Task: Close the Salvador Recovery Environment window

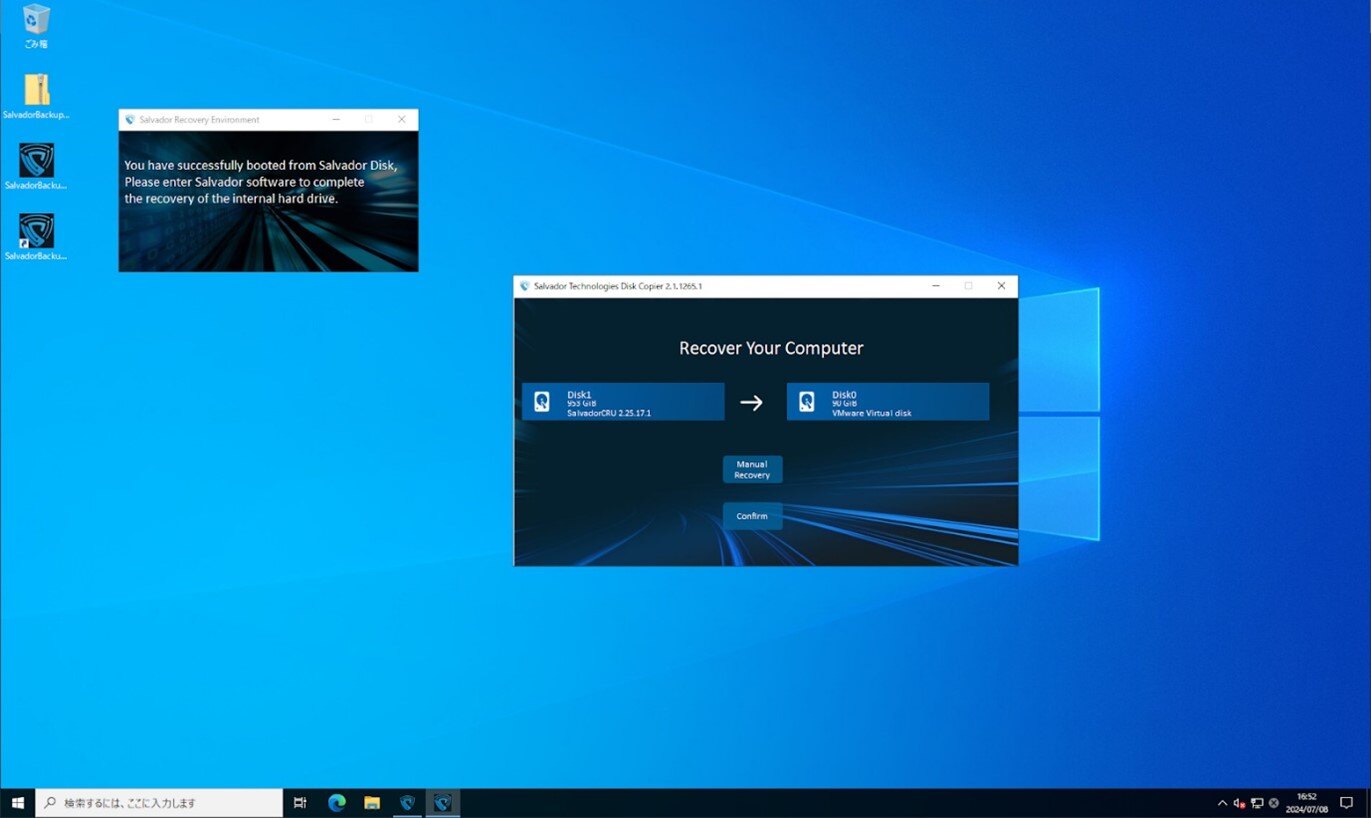Action: click(402, 119)
